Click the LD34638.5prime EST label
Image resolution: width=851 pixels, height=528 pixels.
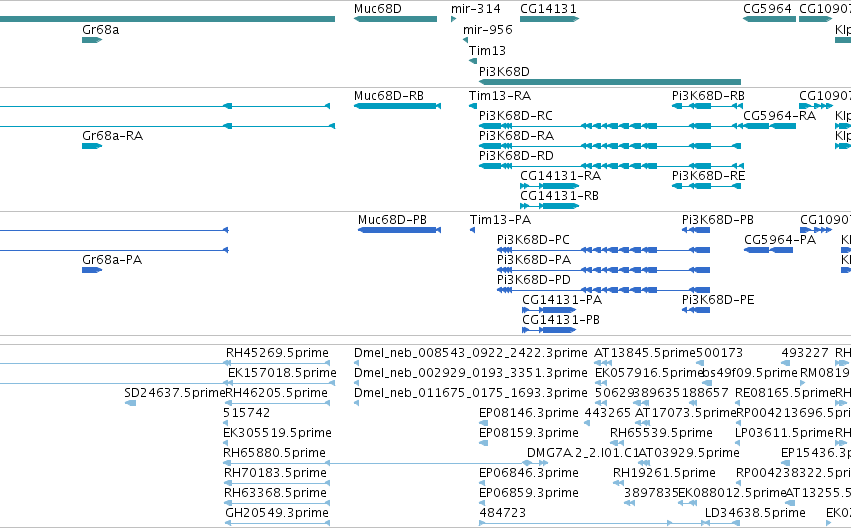point(755,514)
